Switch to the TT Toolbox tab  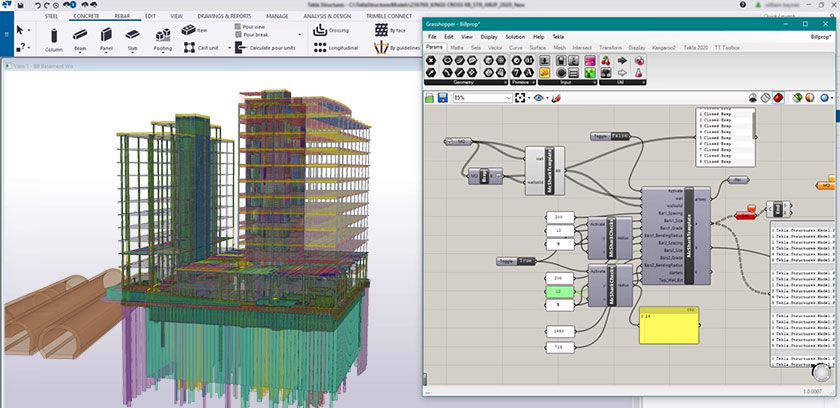pyautogui.click(x=727, y=48)
